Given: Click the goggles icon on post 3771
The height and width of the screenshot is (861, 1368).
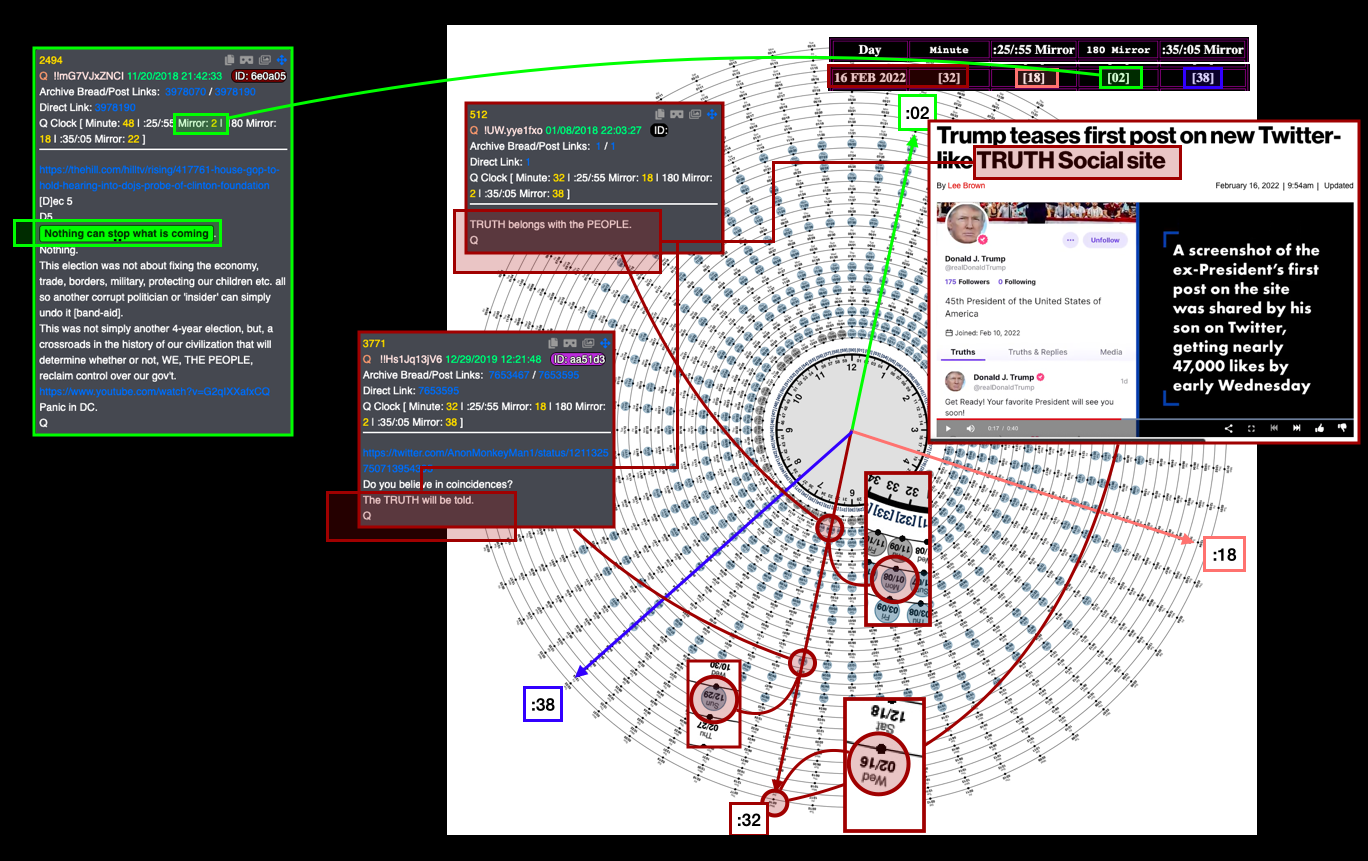Looking at the screenshot, I should tap(569, 344).
